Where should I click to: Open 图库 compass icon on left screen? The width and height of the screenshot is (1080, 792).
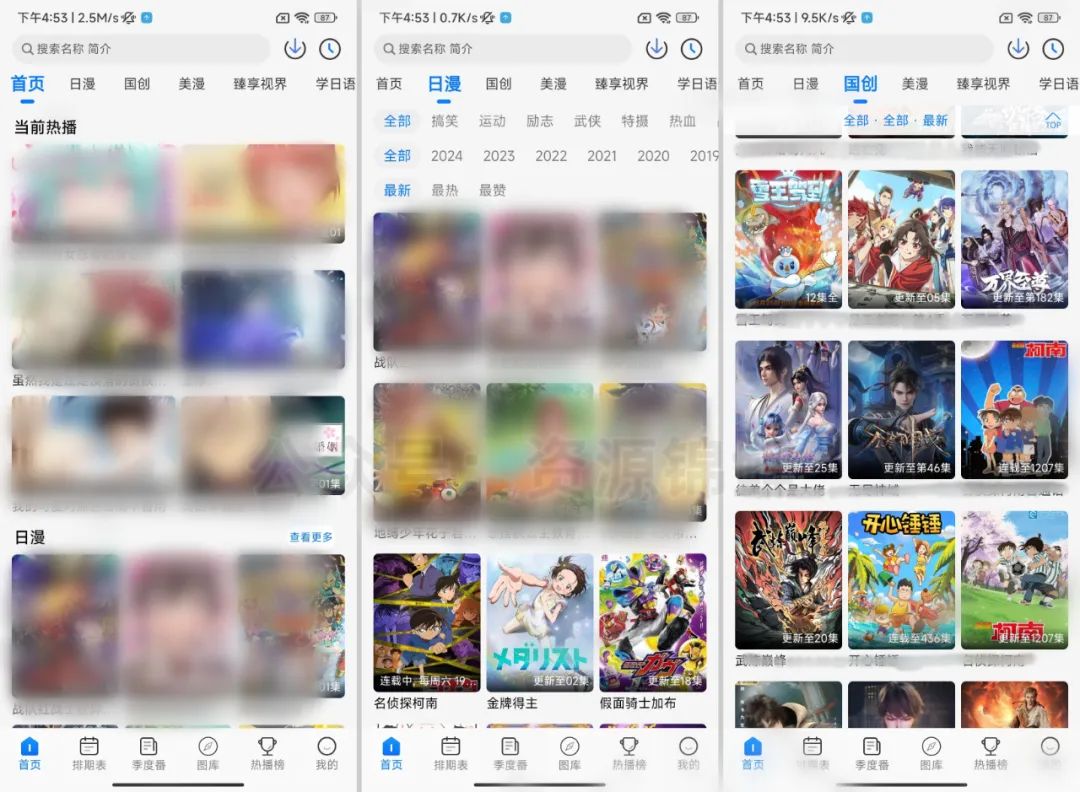(207, 747)
